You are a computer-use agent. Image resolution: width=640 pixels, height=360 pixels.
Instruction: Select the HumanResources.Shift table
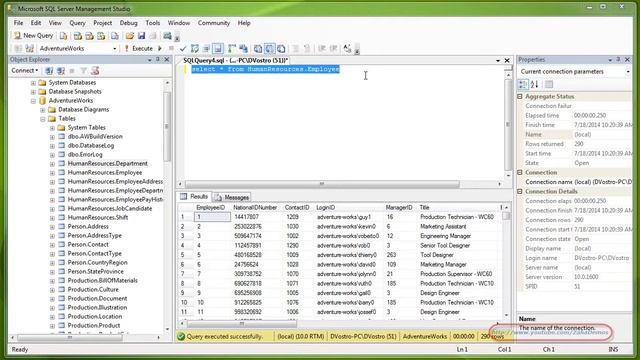click(x=98, y=217)
